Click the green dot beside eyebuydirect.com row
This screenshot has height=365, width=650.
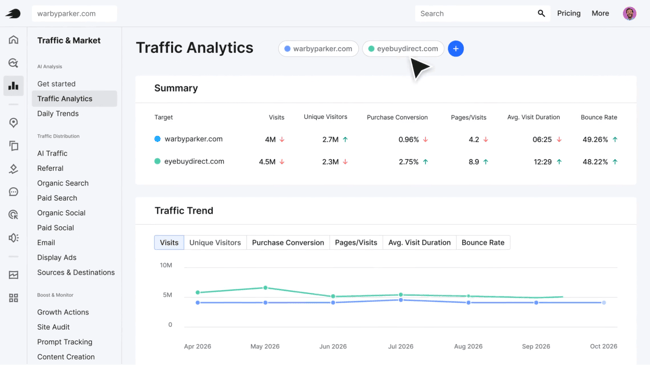point(158,161)
